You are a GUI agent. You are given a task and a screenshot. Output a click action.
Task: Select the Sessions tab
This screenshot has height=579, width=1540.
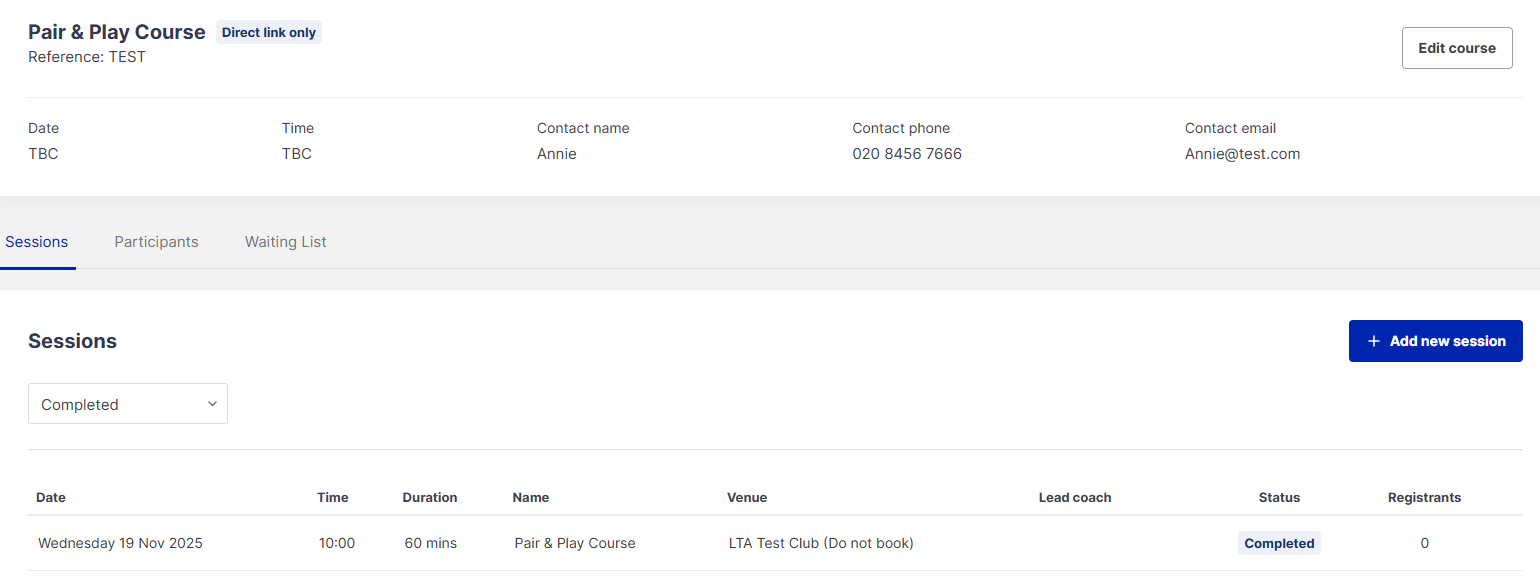tap(37, 242)
